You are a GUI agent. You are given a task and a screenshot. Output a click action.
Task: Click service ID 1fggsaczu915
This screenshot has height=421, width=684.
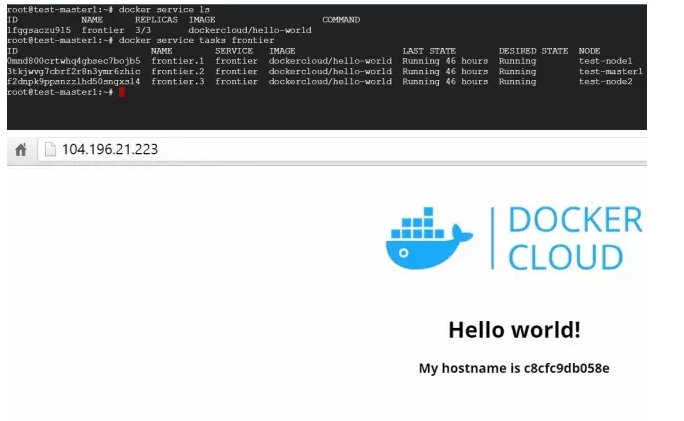click(x=39, y=30)
